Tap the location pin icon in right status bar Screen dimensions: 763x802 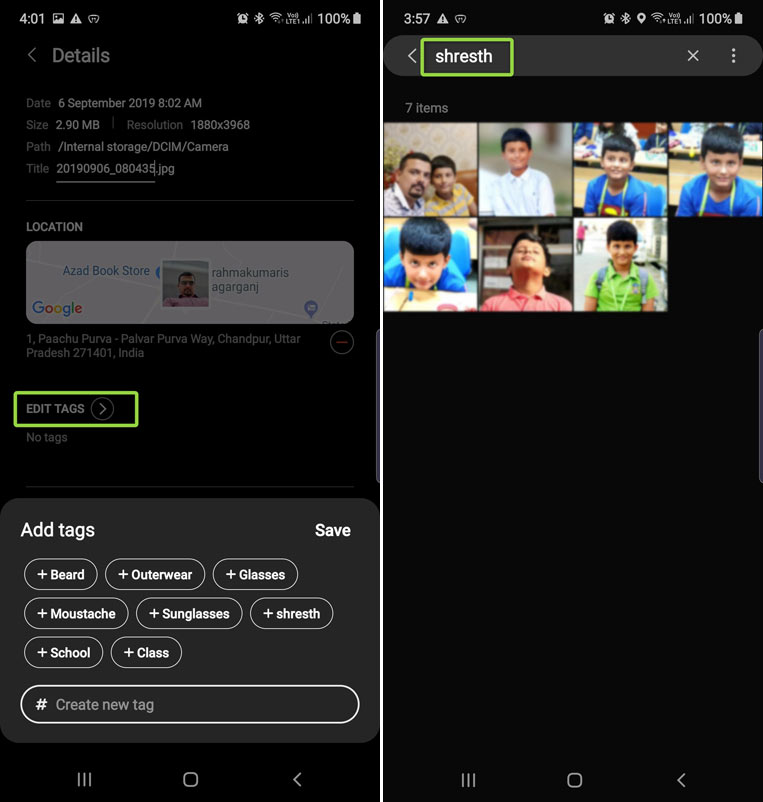tap(641, 19)
